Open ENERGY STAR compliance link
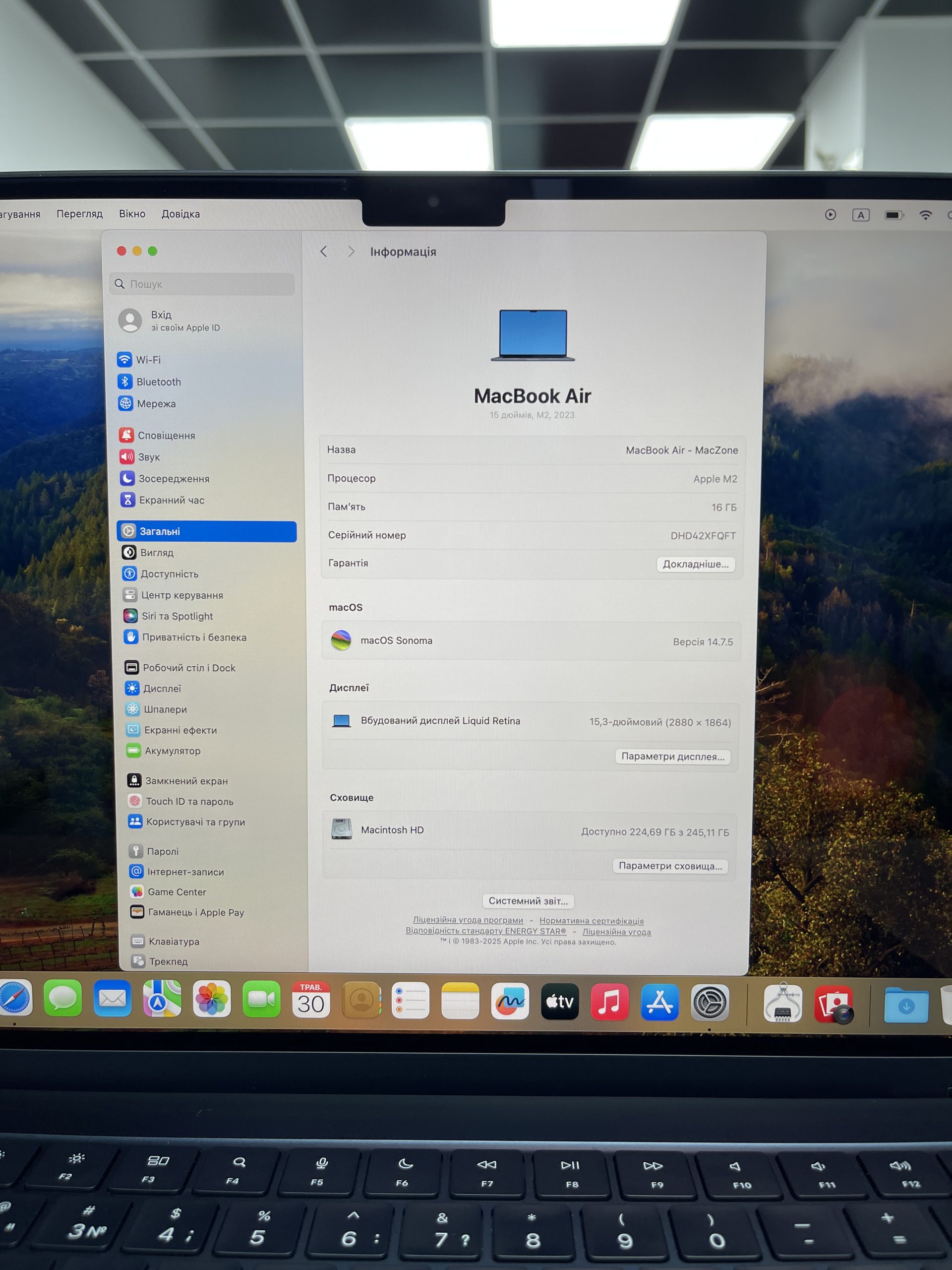The width and height of the screenshot is (952, 1270). (485, 931)
